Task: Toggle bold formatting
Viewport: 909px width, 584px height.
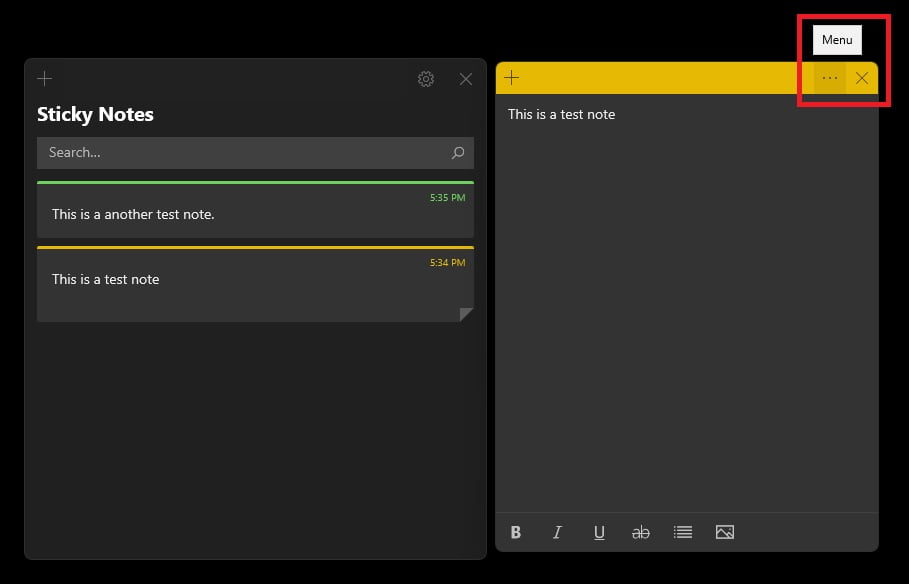Action: pos(516,532)
